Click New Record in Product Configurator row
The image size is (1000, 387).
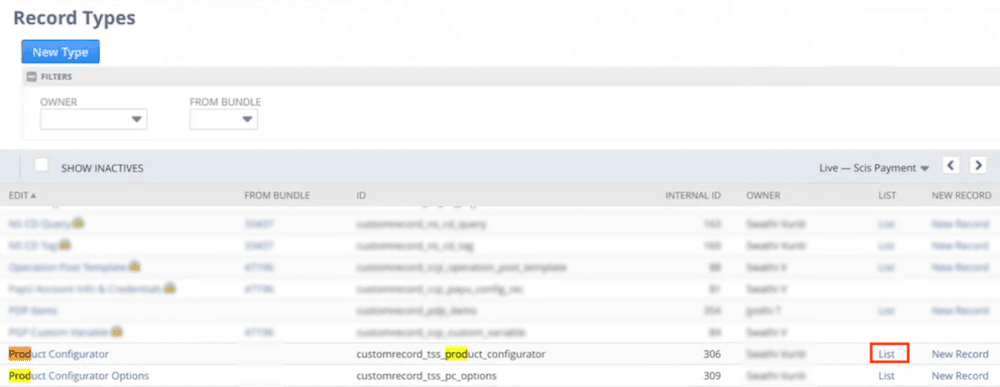(960, 354)
